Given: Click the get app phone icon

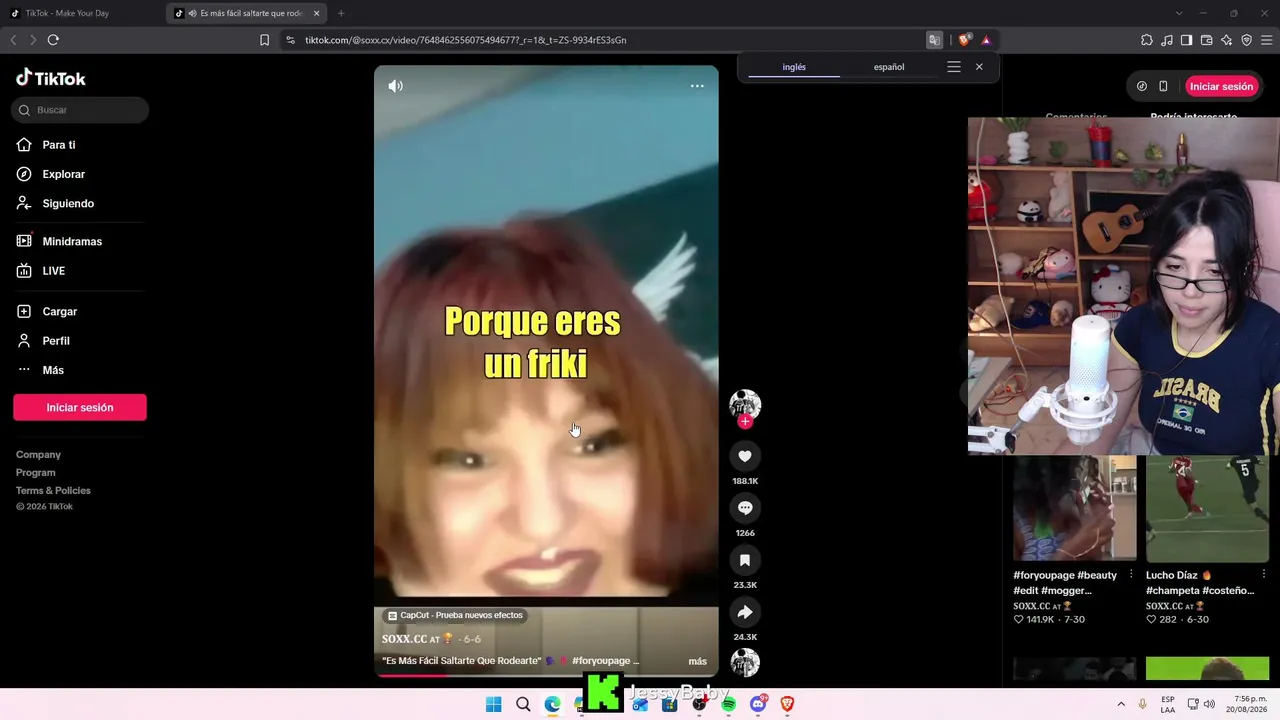Looking at the screenshot, I should pyautogui.click(x=1163, y=86).
